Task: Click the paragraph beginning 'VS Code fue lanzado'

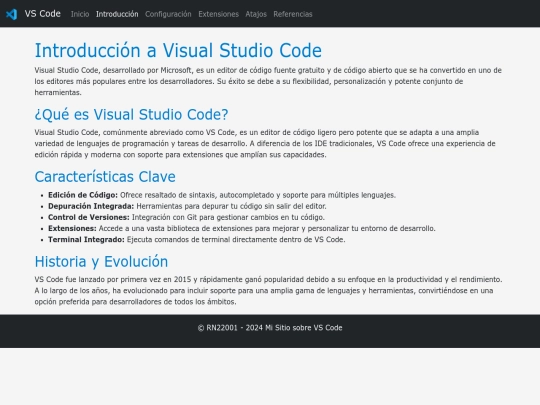Action: 268,290
